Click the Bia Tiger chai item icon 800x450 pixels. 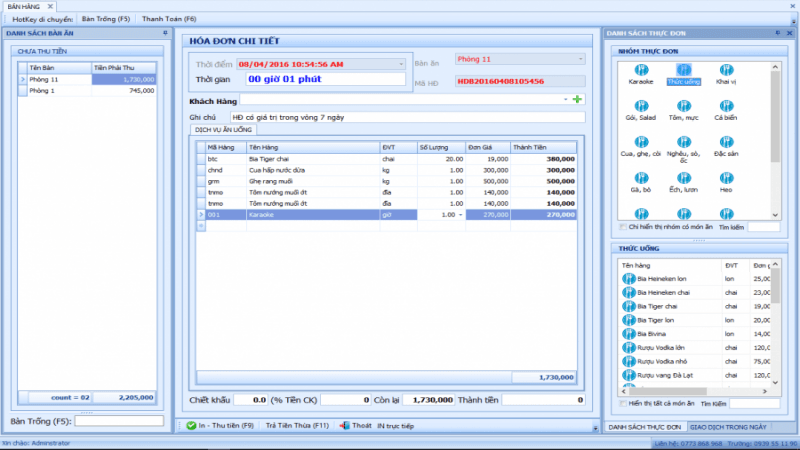629,306
